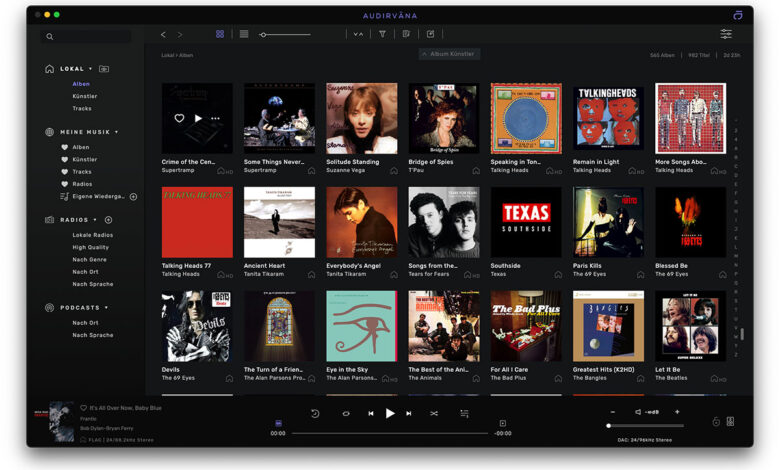Click the alphabet index scrollbar on the right
Viewport: 780px width, 470px height.
[x=736, y=239]
